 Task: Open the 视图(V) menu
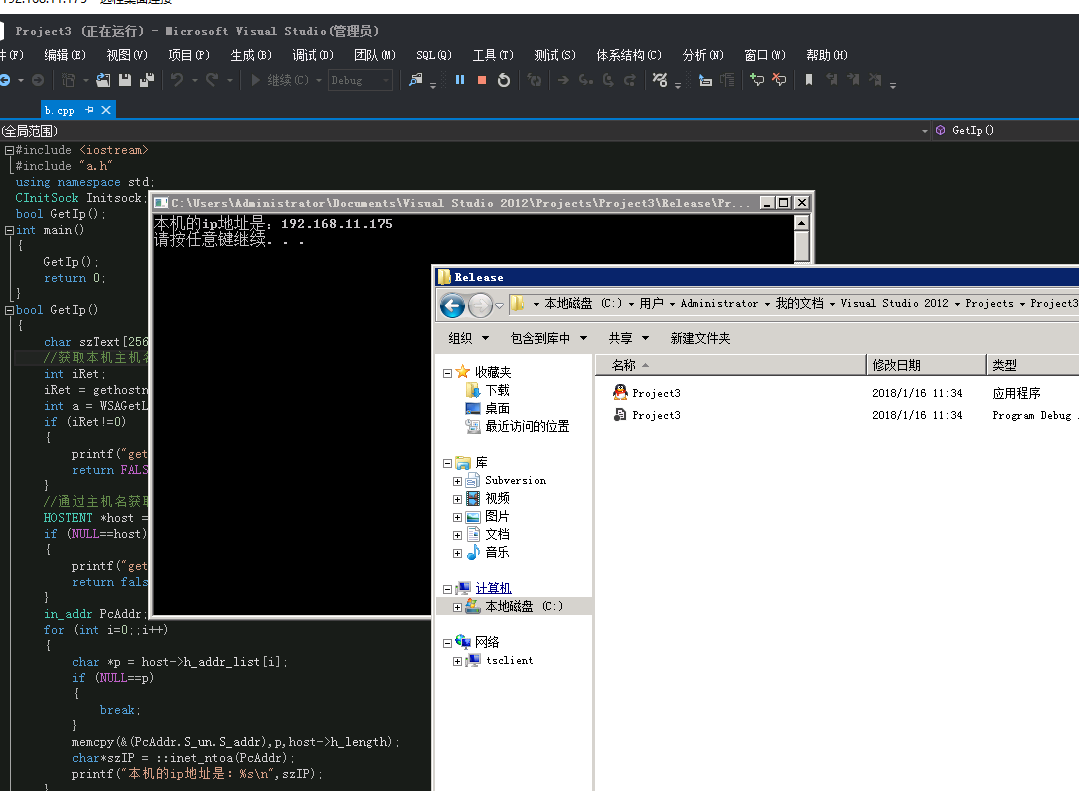coord(127,55)
